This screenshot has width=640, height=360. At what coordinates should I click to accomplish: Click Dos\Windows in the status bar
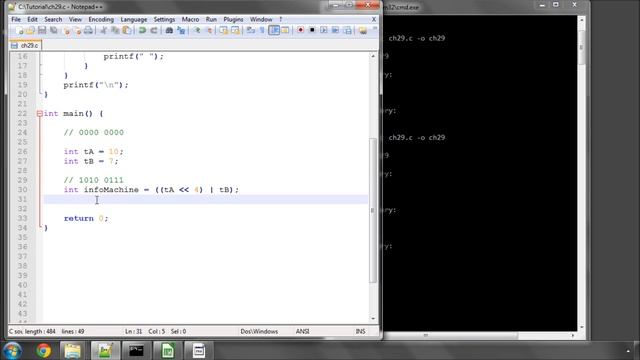pos(259,331)
